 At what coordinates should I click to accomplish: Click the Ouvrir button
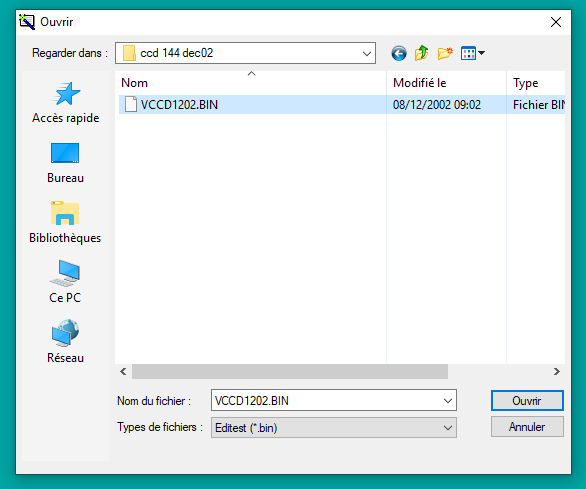click(527, 401)
